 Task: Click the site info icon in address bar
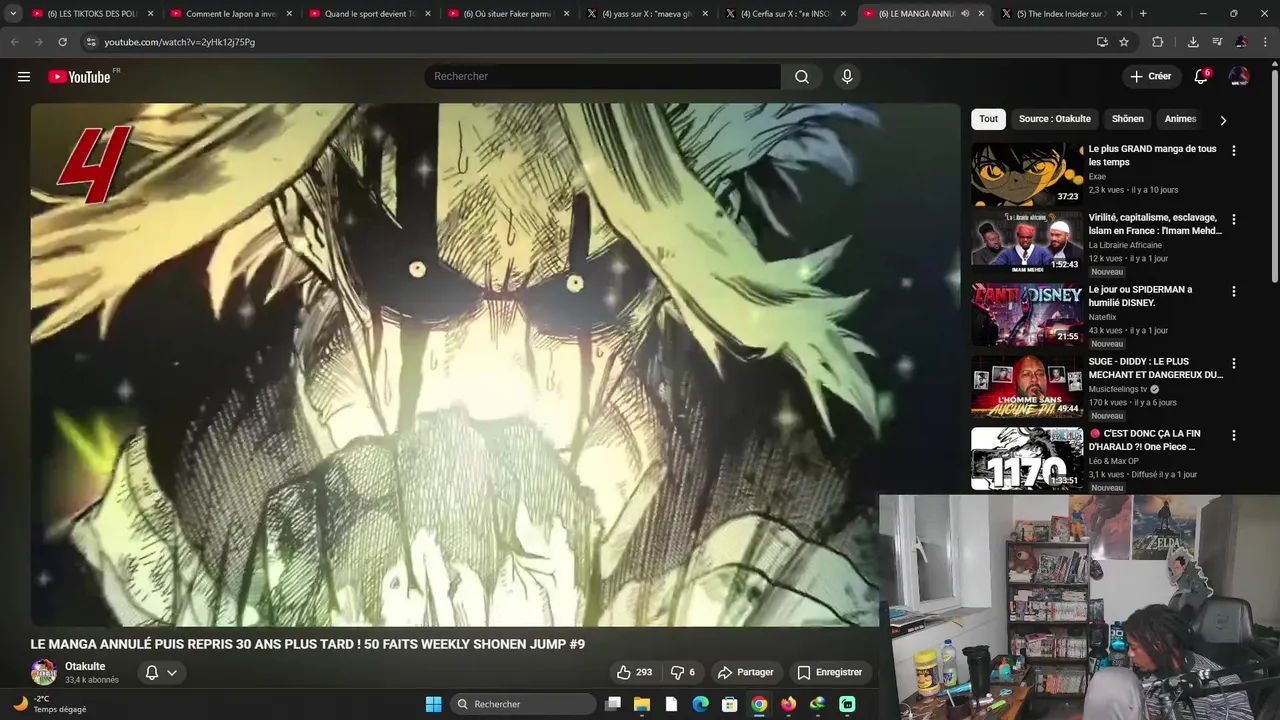pyautogui.click(x=91, y=42)
